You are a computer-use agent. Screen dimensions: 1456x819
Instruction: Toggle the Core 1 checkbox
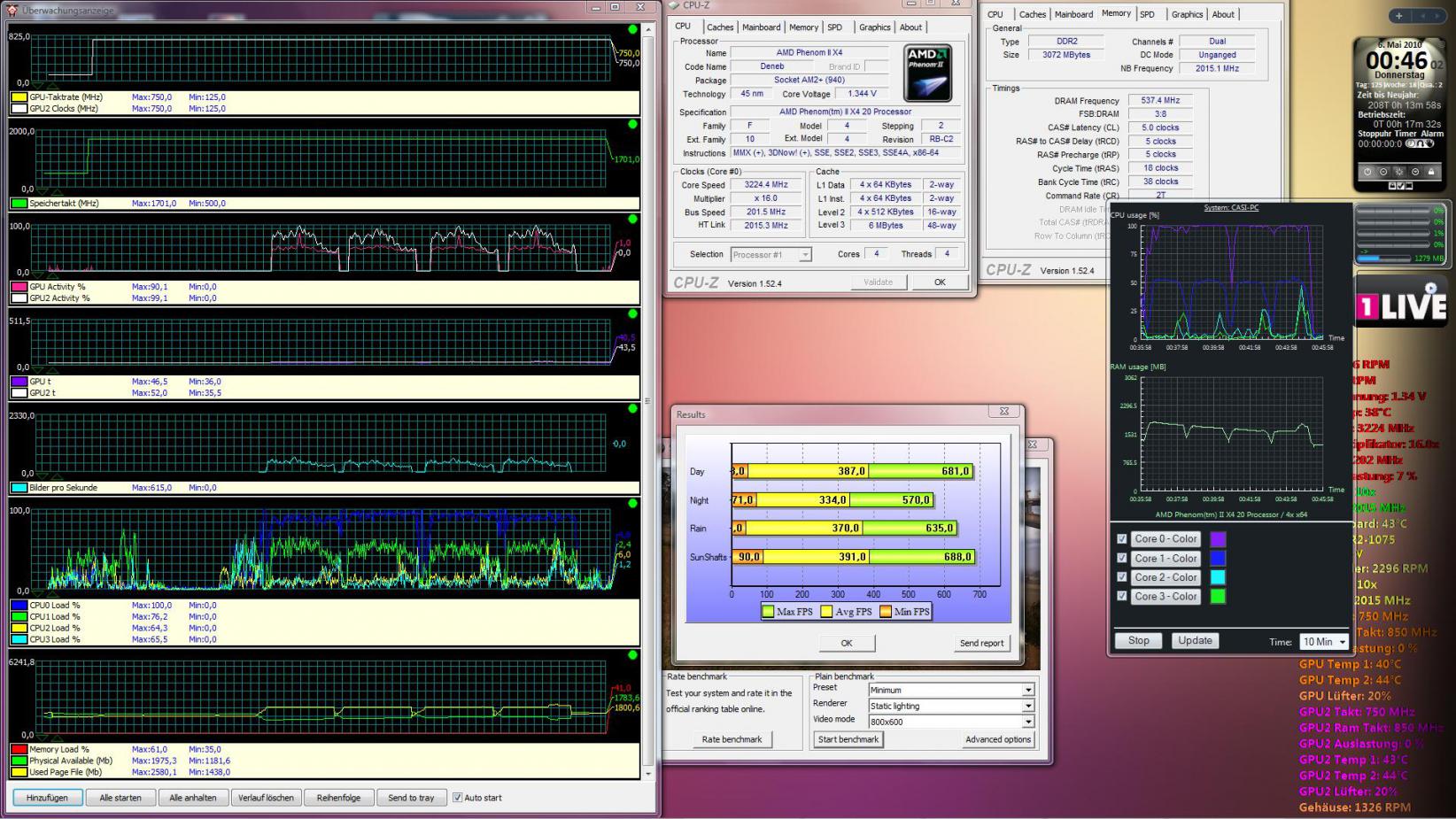pyautogui.click(x=1122, y=559)
